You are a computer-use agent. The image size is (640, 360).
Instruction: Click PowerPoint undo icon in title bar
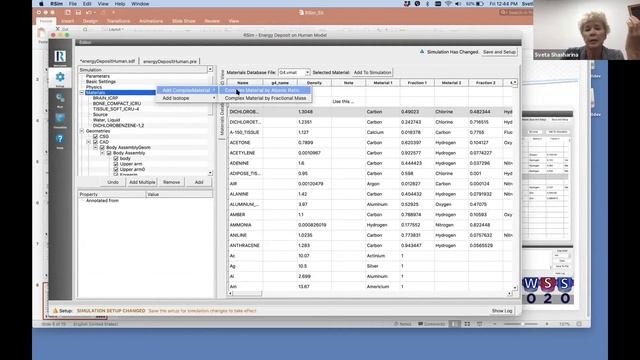89,13
